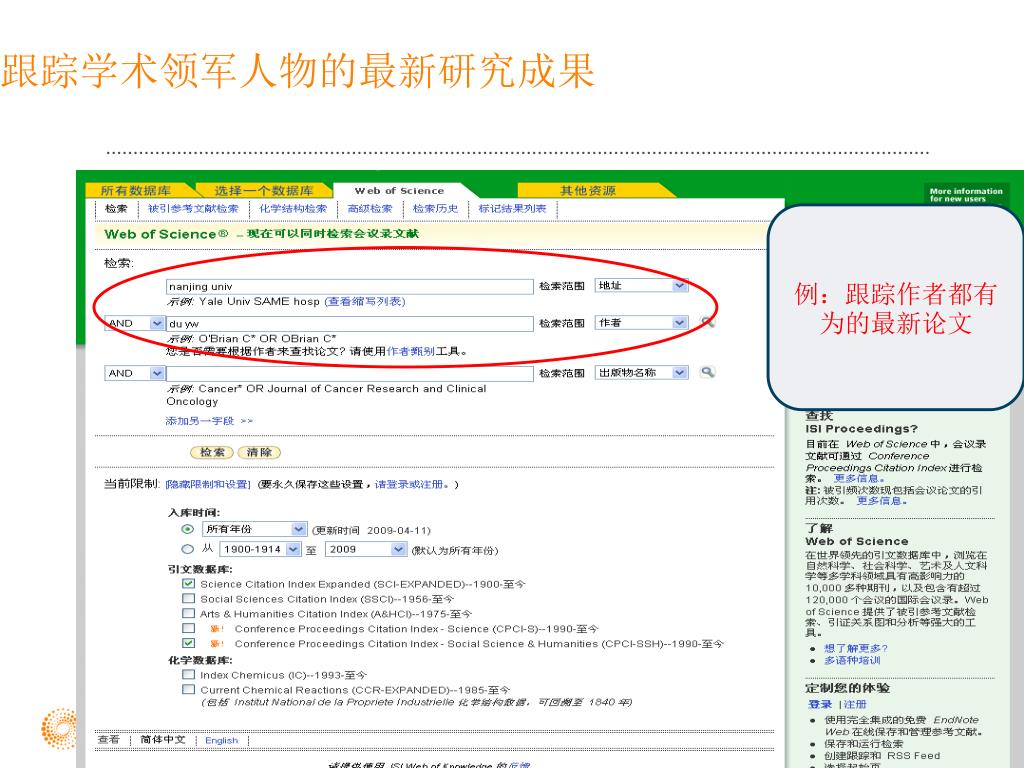Click the nanjing univ address input field
The image size is (1024, 768).
pos(350,286)
